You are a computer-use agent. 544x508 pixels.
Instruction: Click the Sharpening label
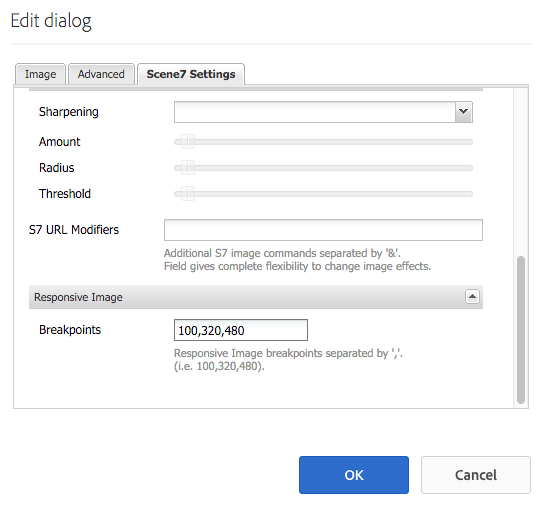[x=69, y=112]
